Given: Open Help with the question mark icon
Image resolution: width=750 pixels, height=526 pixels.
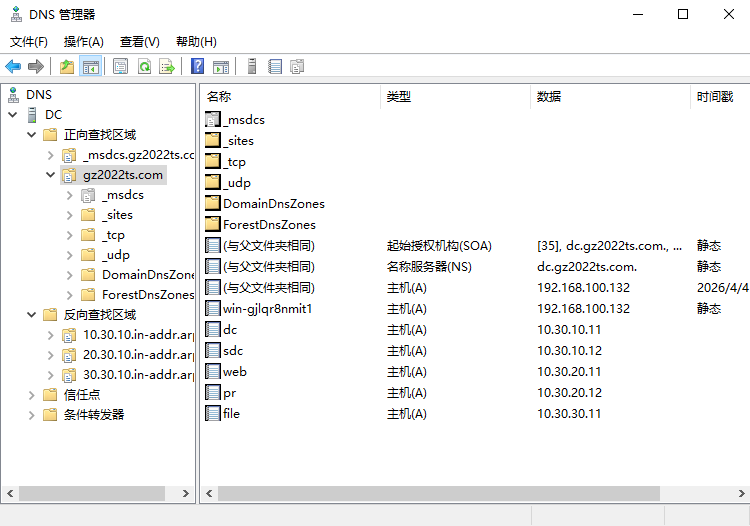Looking at the screenshot, I should coord(198,67).
